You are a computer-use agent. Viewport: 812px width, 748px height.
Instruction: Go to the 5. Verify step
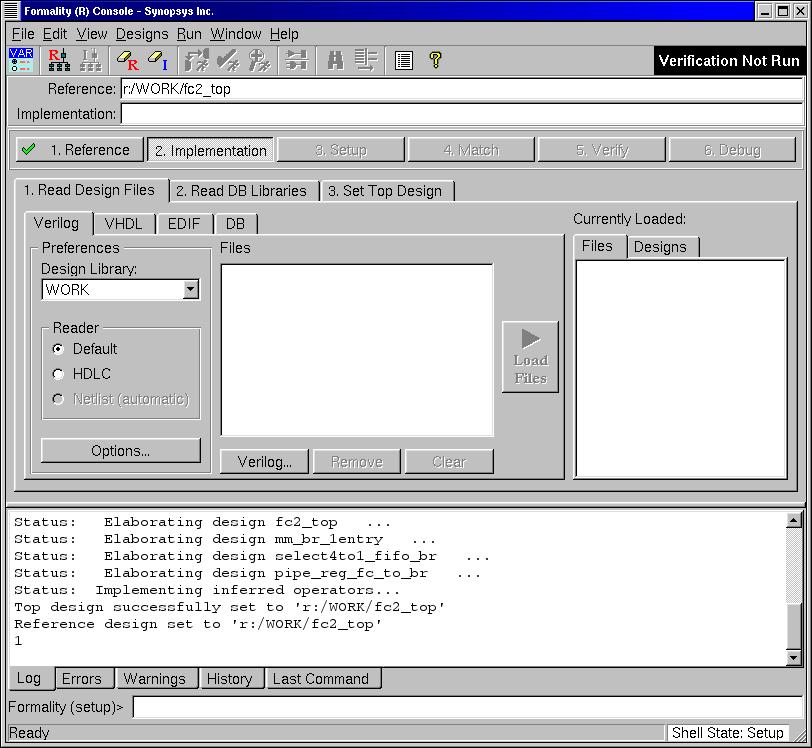click(602, 150)
